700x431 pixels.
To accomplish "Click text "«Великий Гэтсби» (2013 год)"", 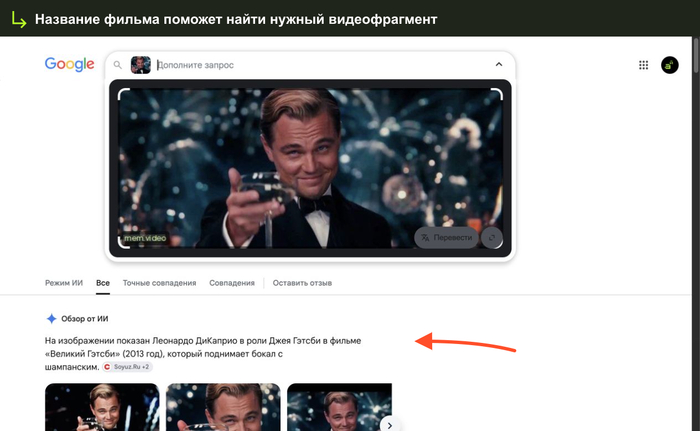I will [x=104, y=354].
